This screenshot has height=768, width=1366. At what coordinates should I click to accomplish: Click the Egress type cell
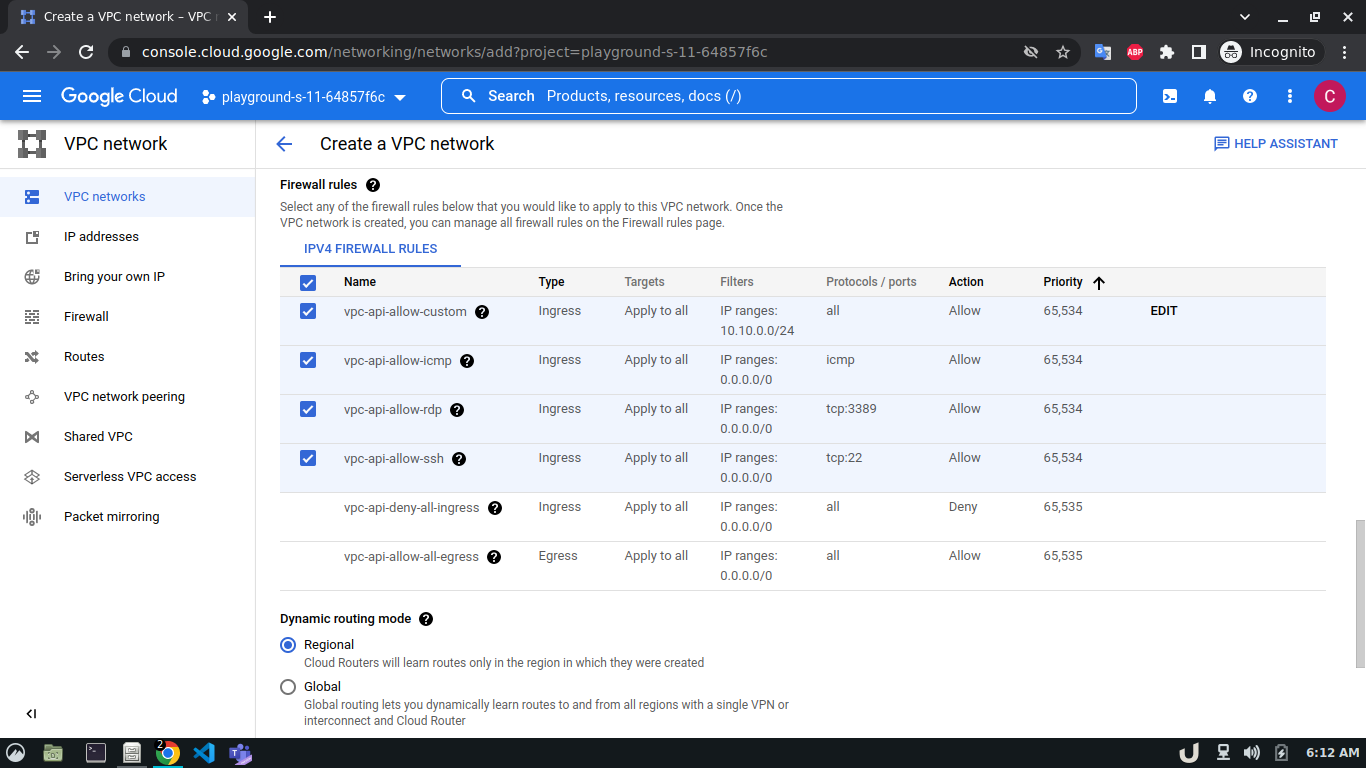558,556
